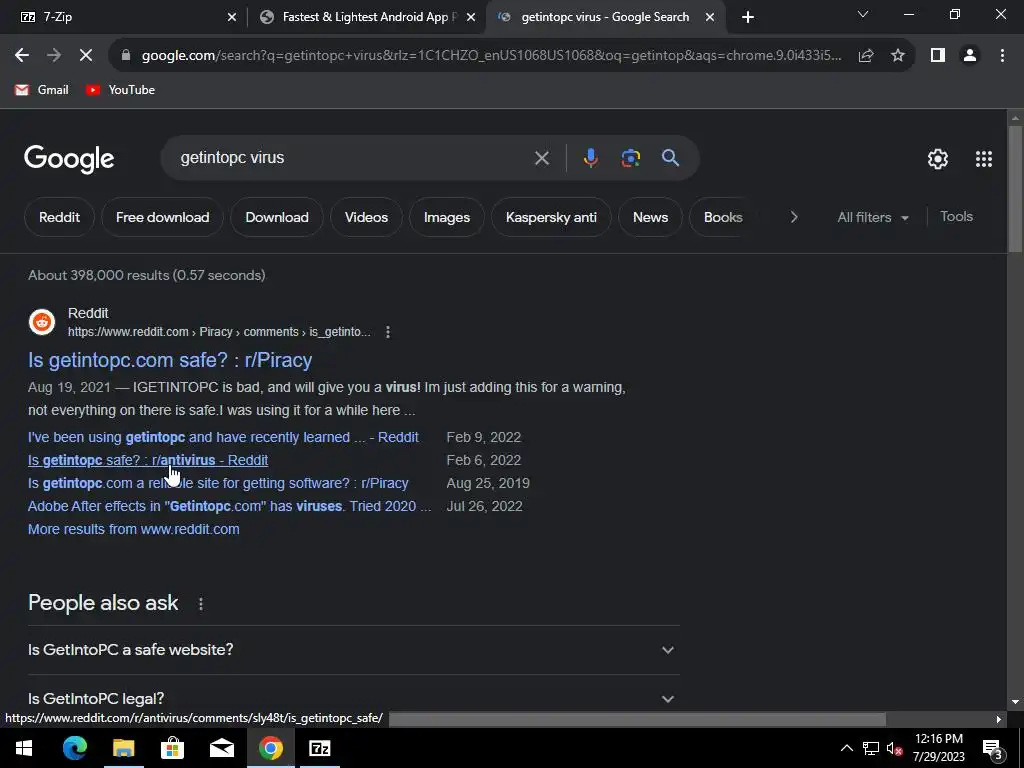The width and height of the screenshot is (1024, 768).
Task: Open the All filters dropdown
Action: pos(873,217)
